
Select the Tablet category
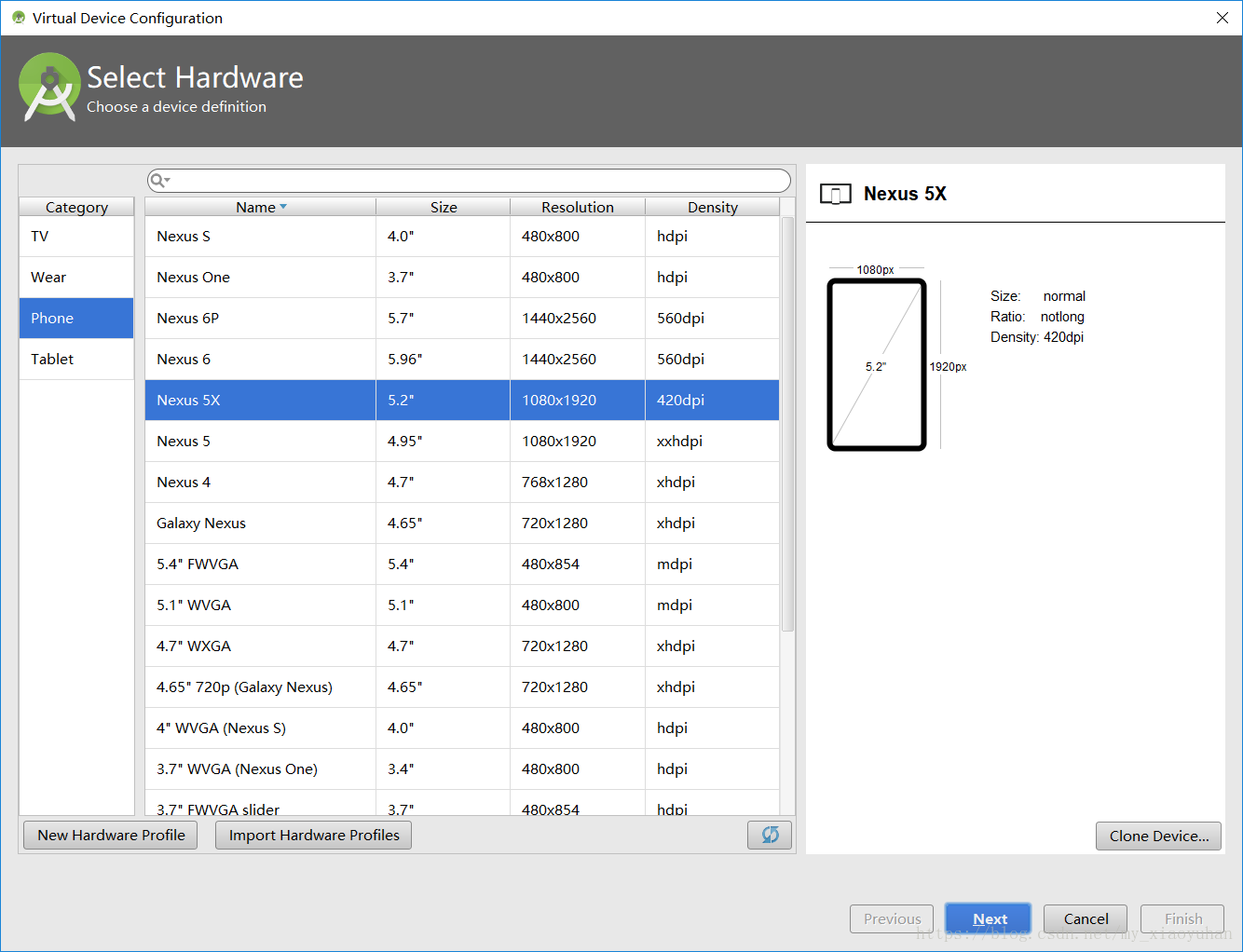point(76,360)
